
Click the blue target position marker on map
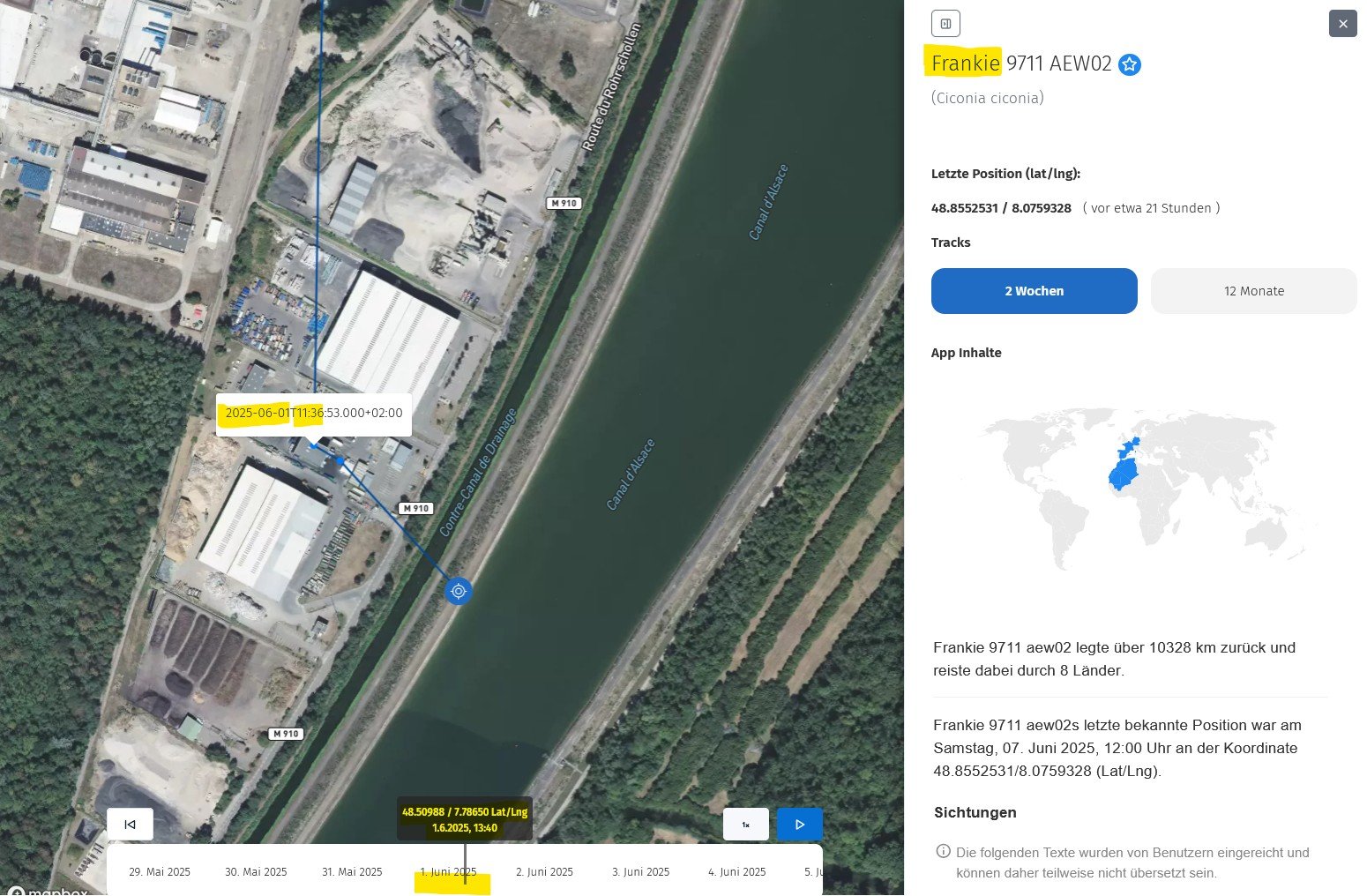[x=458, y=591]
